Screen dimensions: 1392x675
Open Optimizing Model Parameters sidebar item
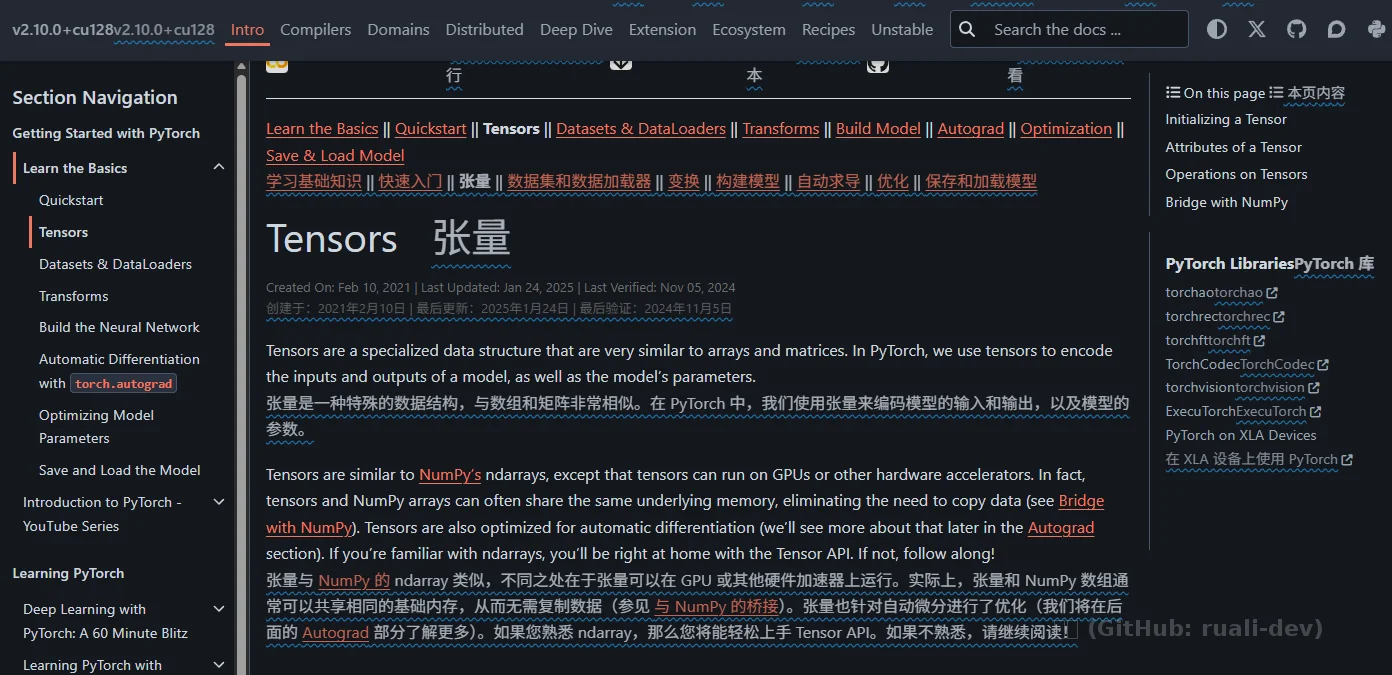click(x=96, y=427)
